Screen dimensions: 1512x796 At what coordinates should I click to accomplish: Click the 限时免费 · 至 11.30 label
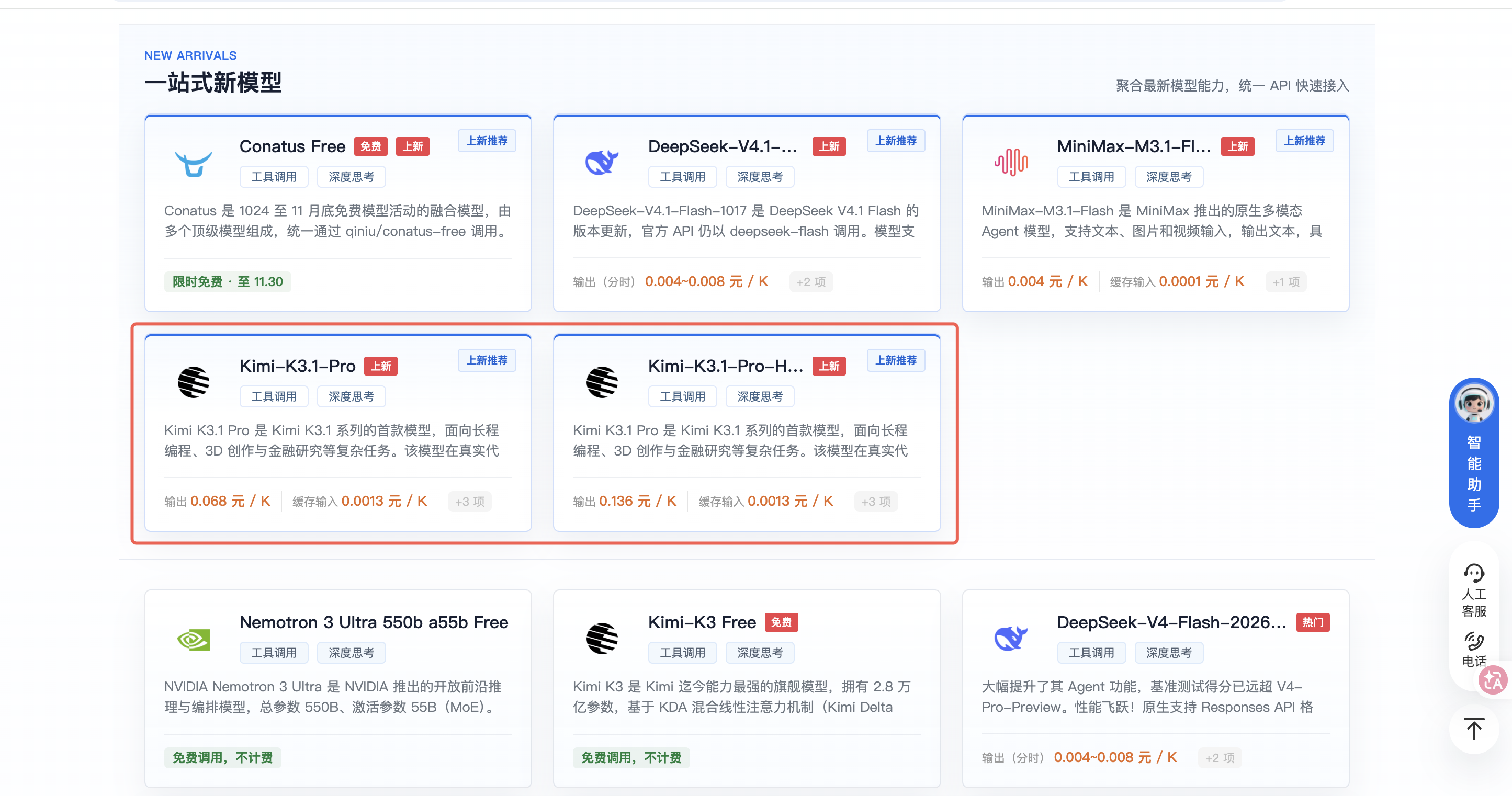pos(228,282)
